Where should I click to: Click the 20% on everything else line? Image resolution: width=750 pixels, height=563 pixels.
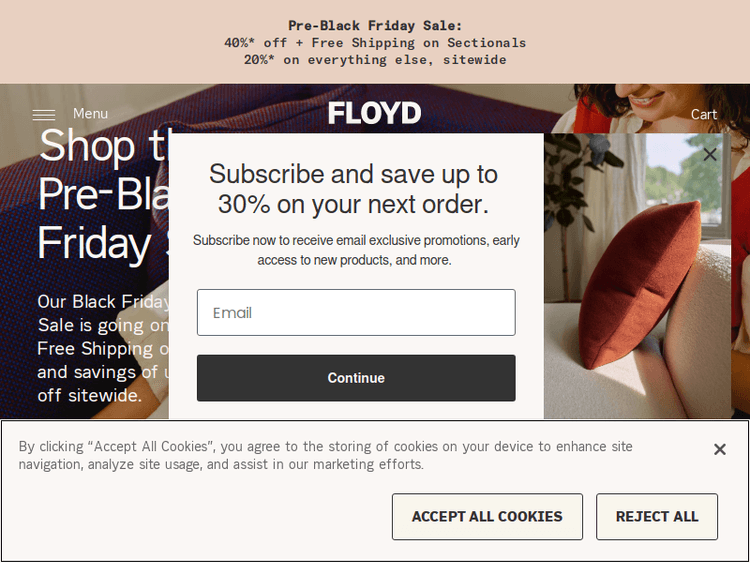pos(375,60)
